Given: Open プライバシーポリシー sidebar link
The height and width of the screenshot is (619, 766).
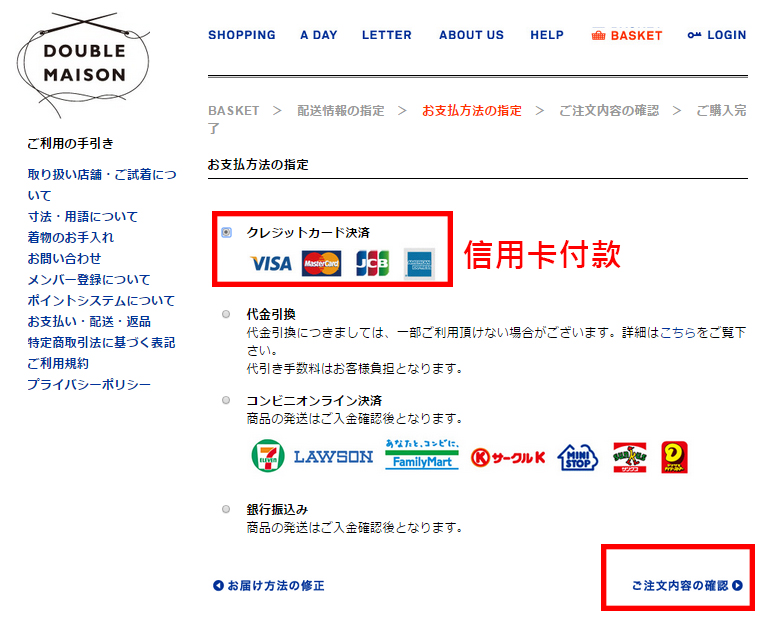Looking at the screenshot, I should tap(89, 384).
